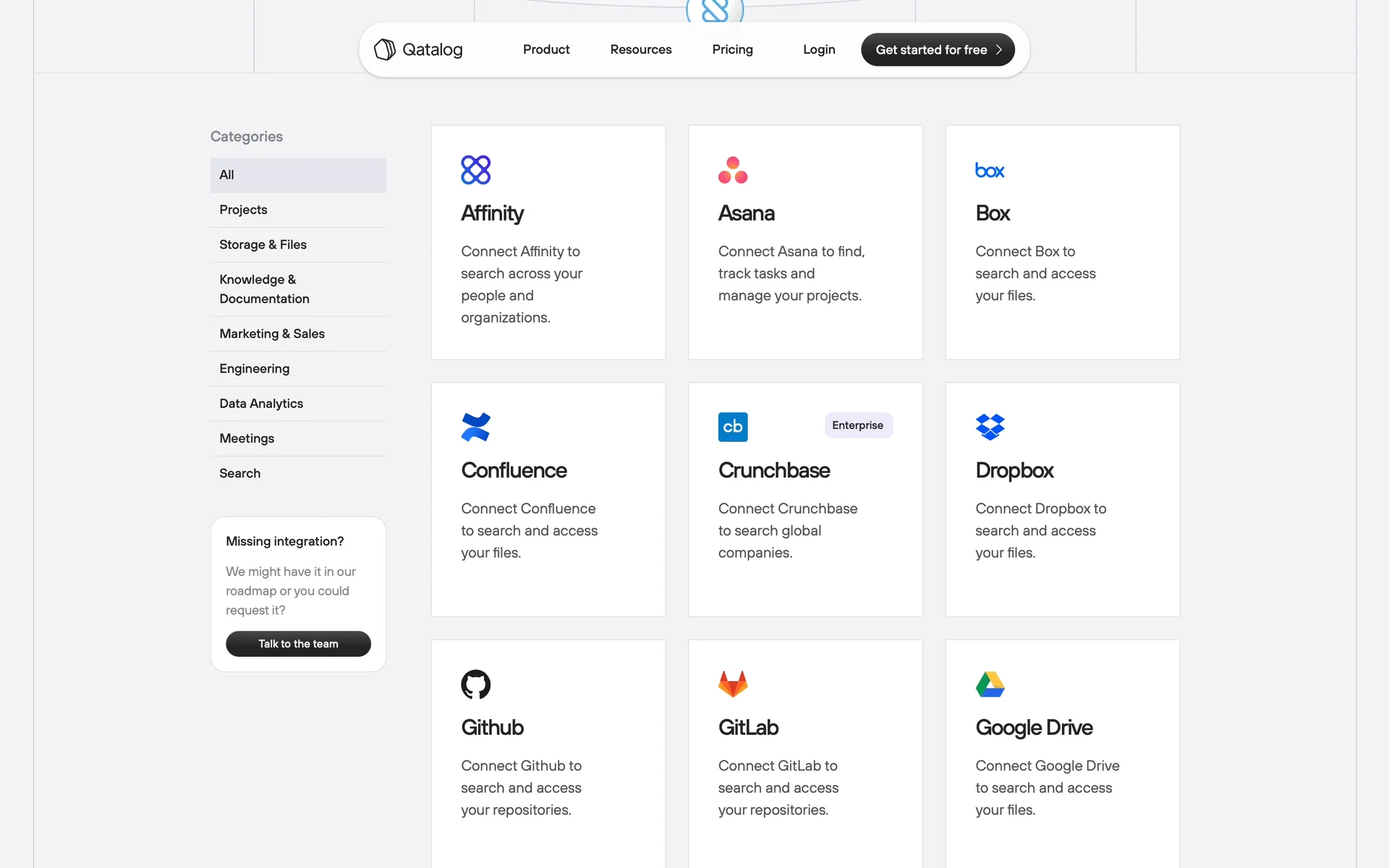Click the Dropbox logo icon

(990, 427)
